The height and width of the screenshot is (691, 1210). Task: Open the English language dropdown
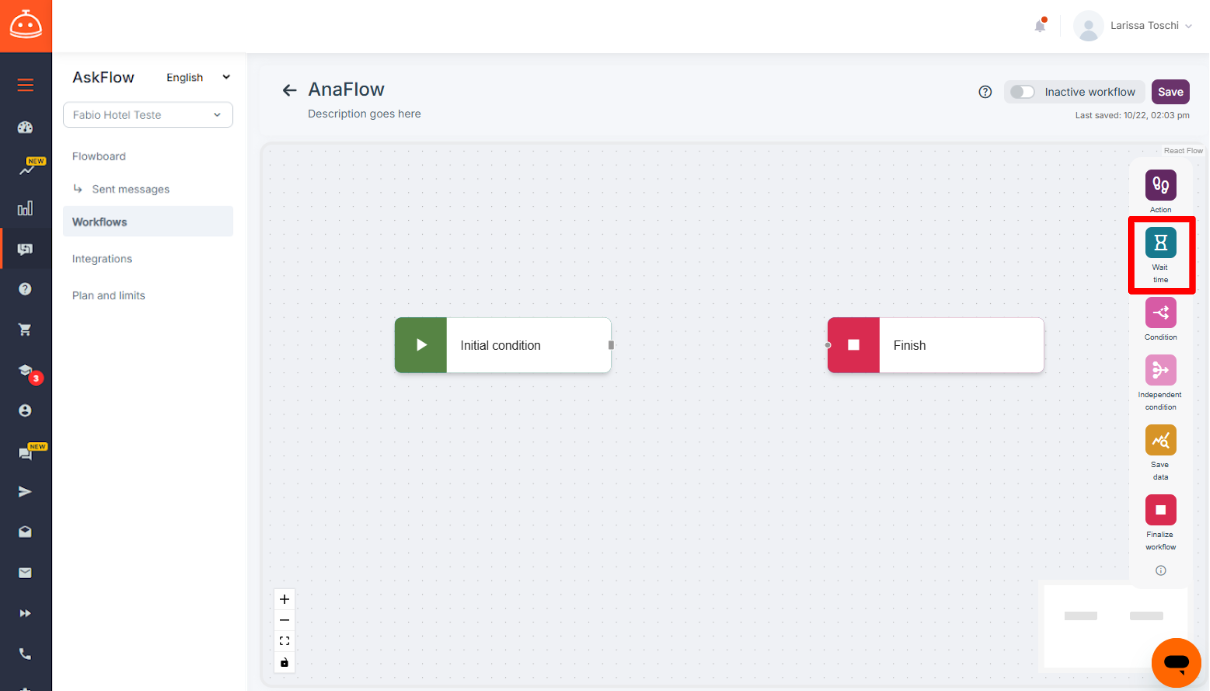click(198, 77)
